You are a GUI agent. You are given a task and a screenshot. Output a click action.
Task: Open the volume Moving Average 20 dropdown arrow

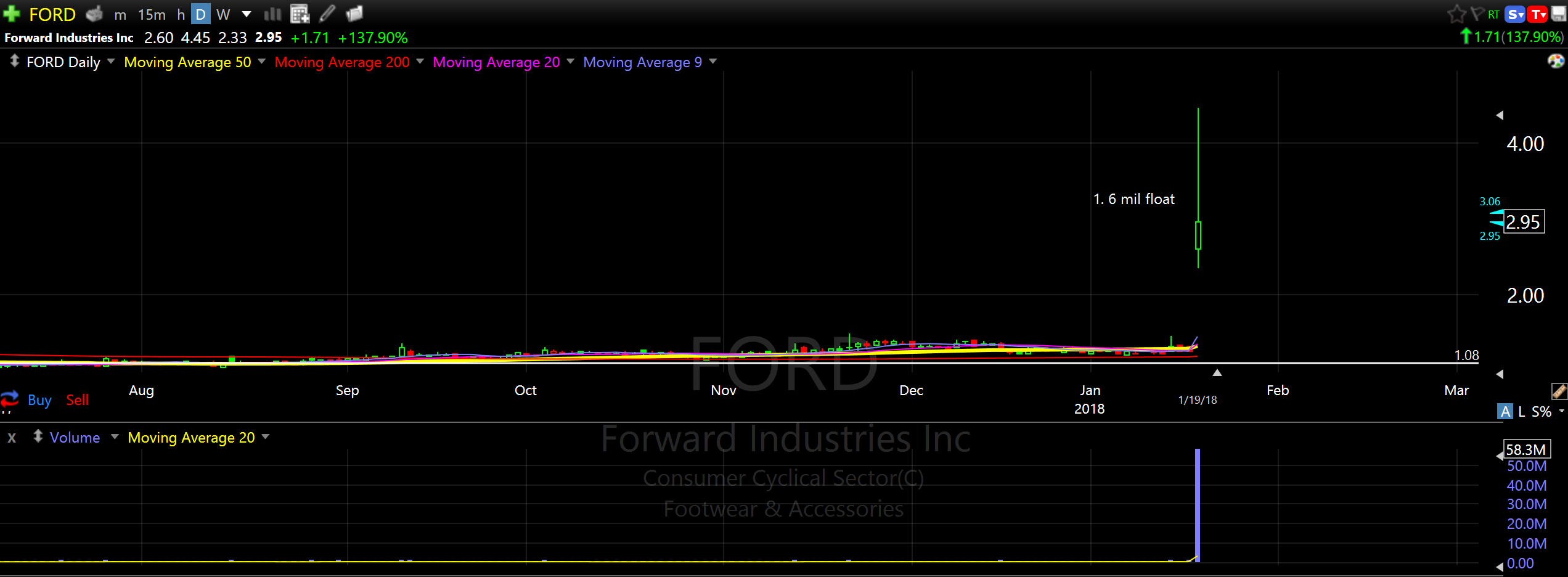[x=266, y=436]
